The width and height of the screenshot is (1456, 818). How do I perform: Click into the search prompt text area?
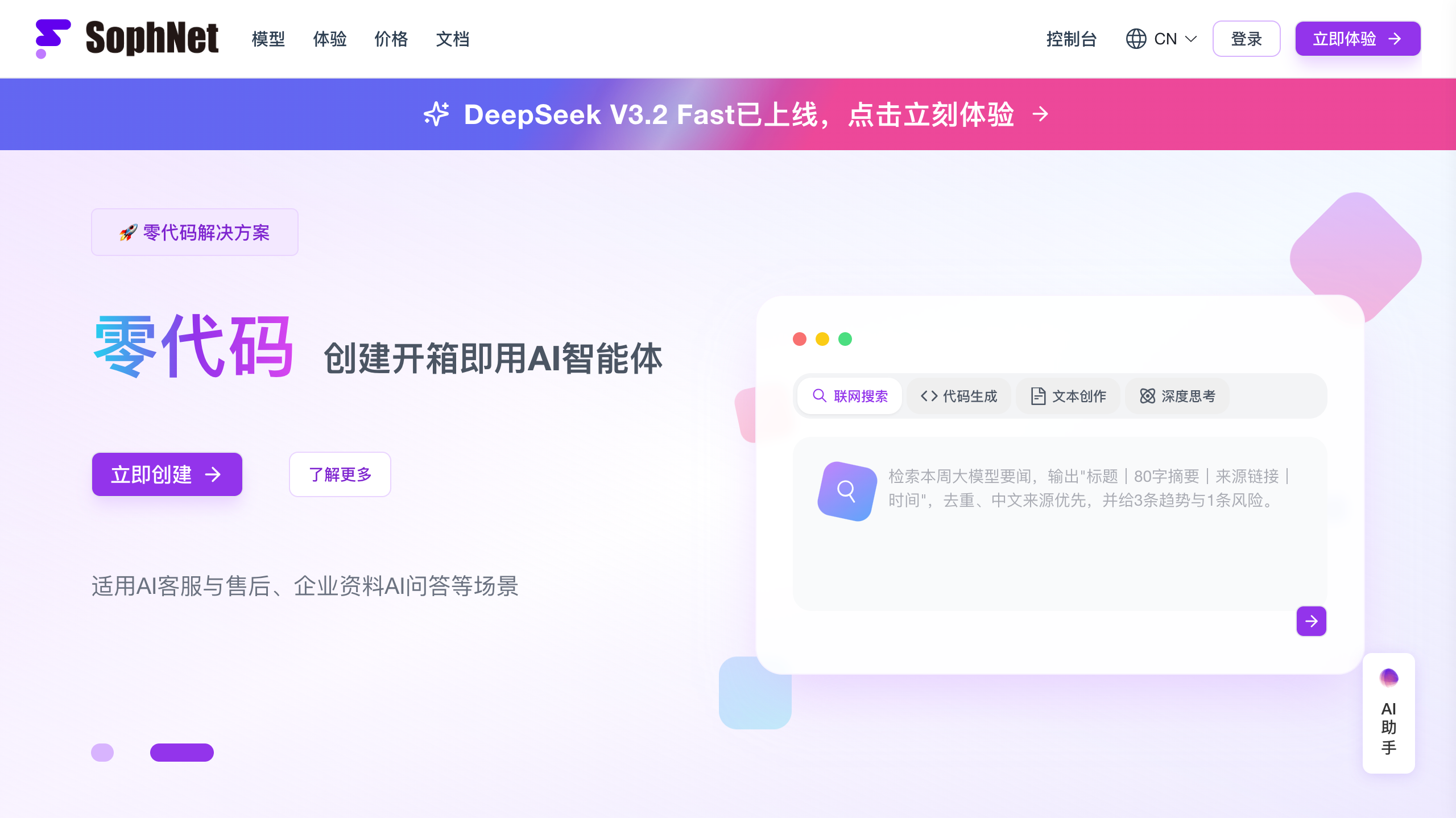pos(1059,523)
